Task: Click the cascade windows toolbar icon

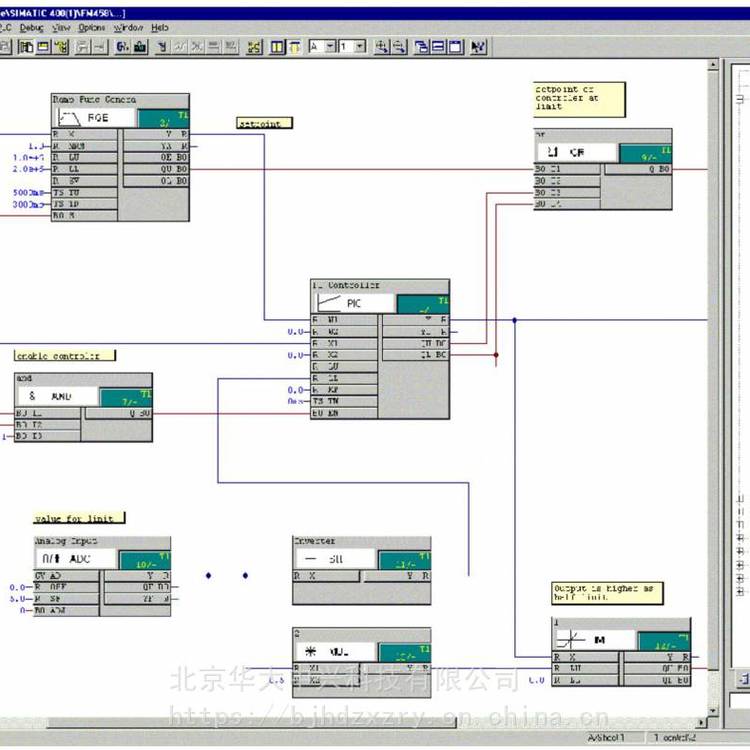Action: pyautogui.click(x=421, y=47)
